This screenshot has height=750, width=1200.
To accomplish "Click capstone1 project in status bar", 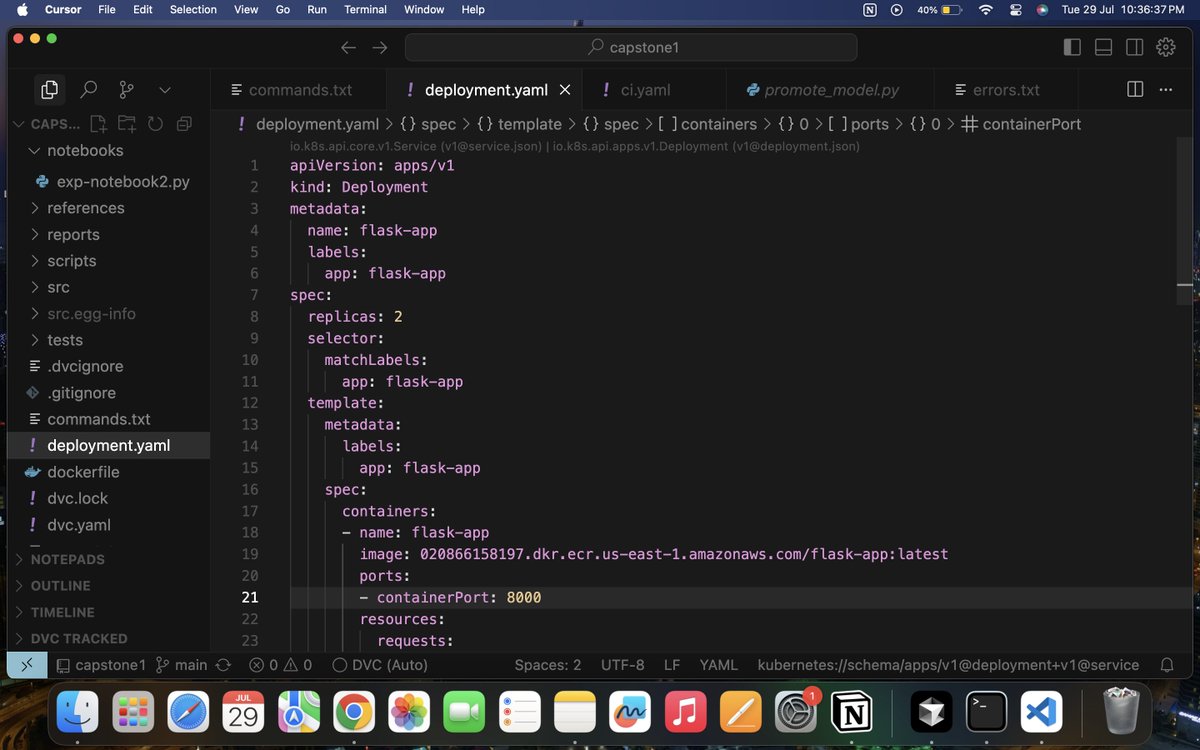I will pyautogui.click(x=101, y=665).
